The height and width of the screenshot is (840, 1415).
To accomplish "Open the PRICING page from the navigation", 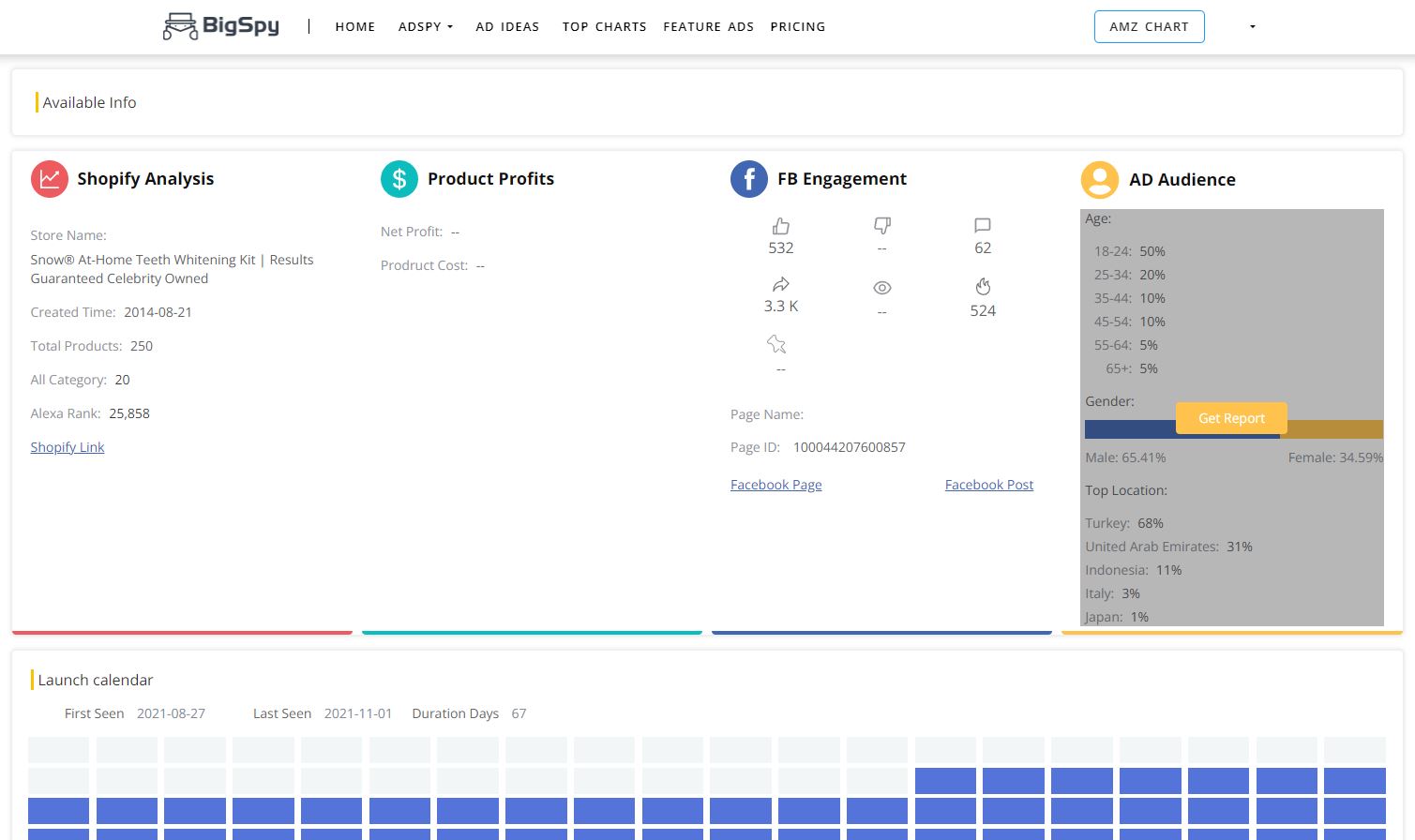I will tap(797, 27).
